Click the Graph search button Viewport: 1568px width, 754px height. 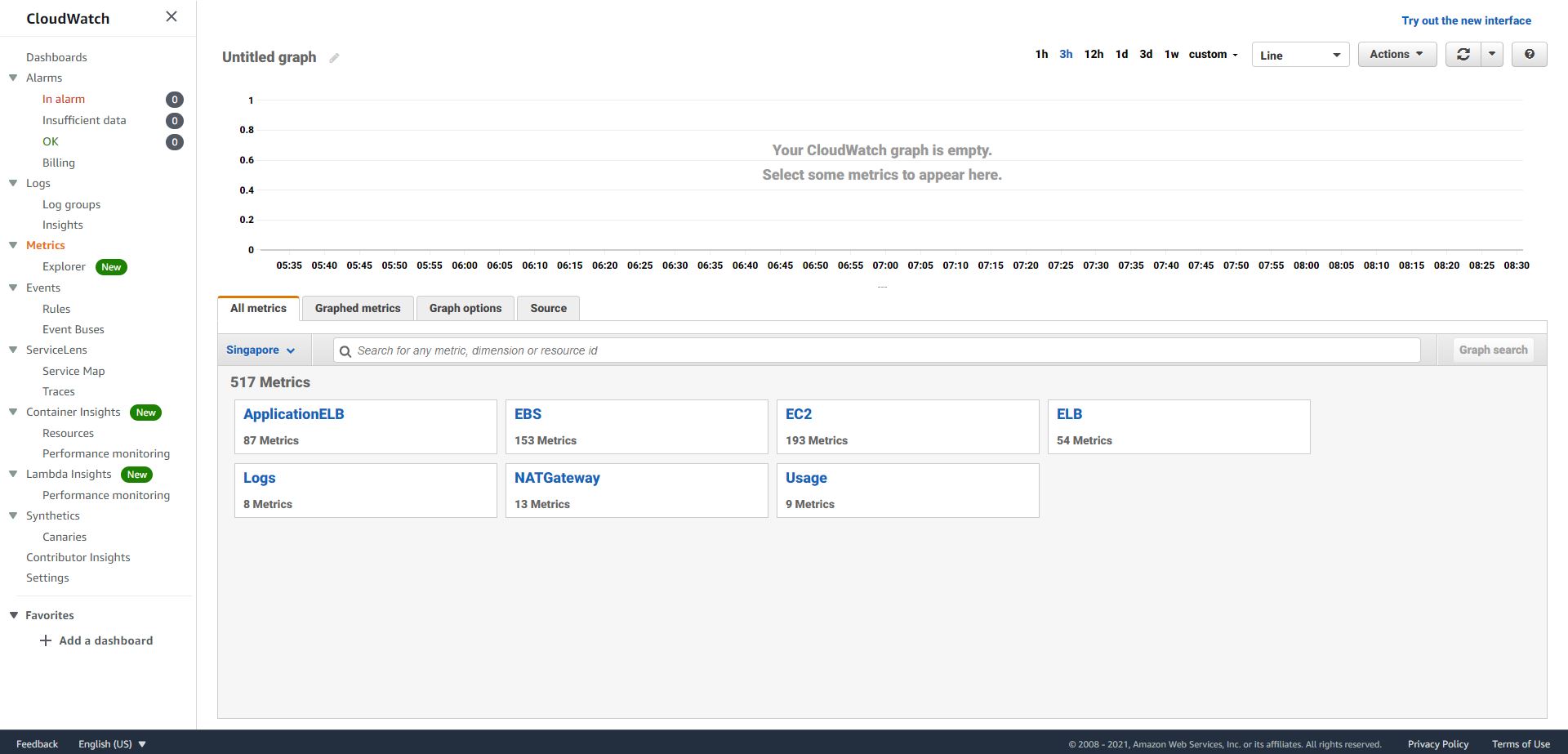(1493, 350)
